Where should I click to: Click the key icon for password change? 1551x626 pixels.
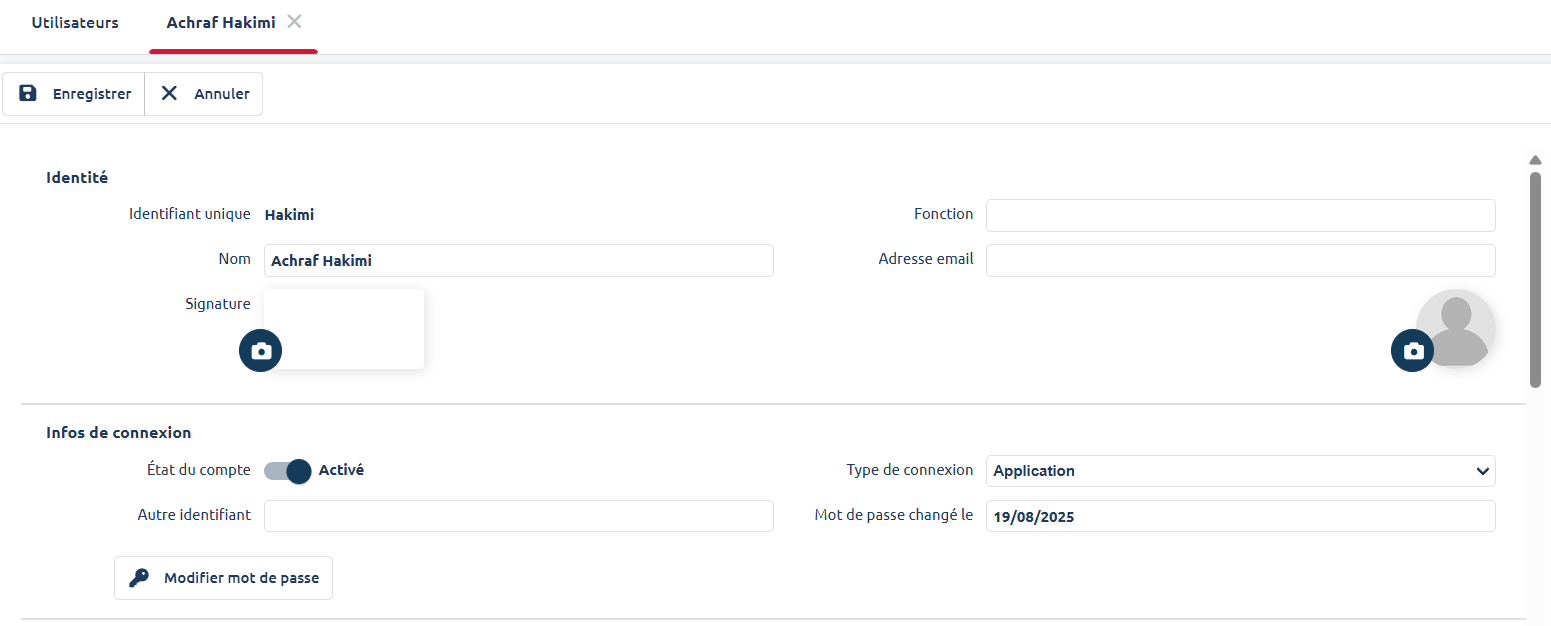point(140,578)
